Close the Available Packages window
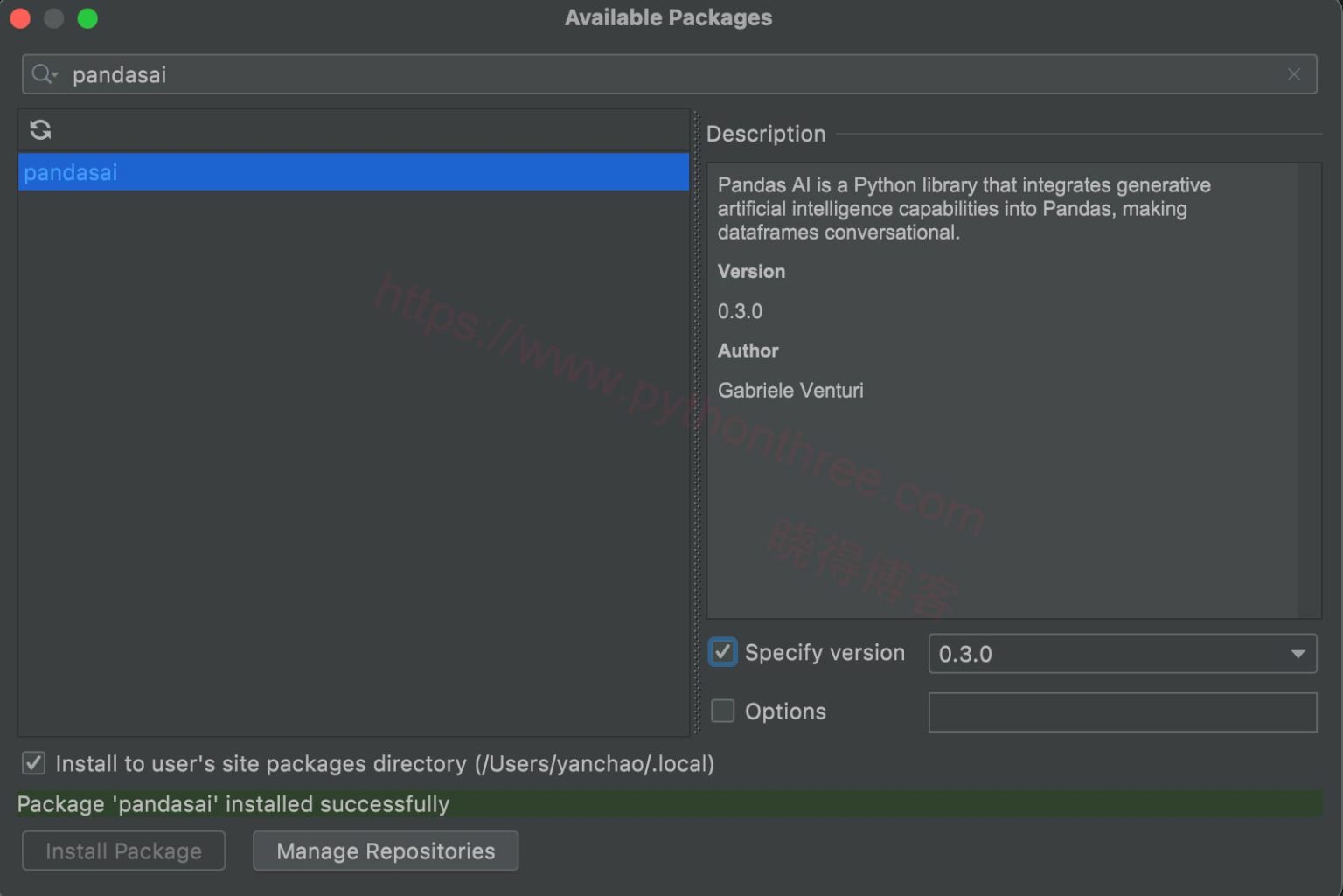1343x896 pixels. pyautogui.click(x=20, y=18)
